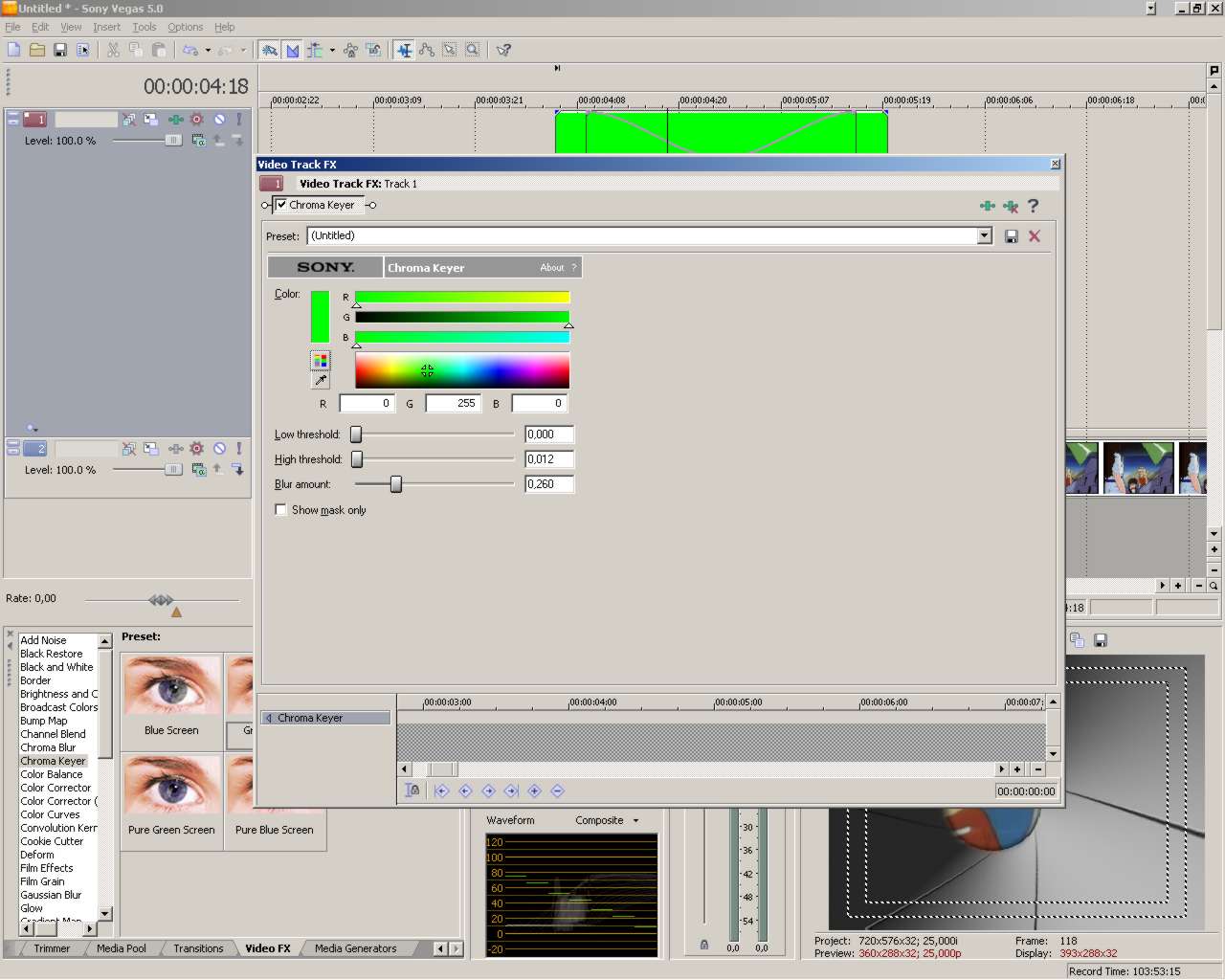Screen dimensions: 1225x980
Task: Switch to the Media Generators tab
Action: click(x=355, y=948)
